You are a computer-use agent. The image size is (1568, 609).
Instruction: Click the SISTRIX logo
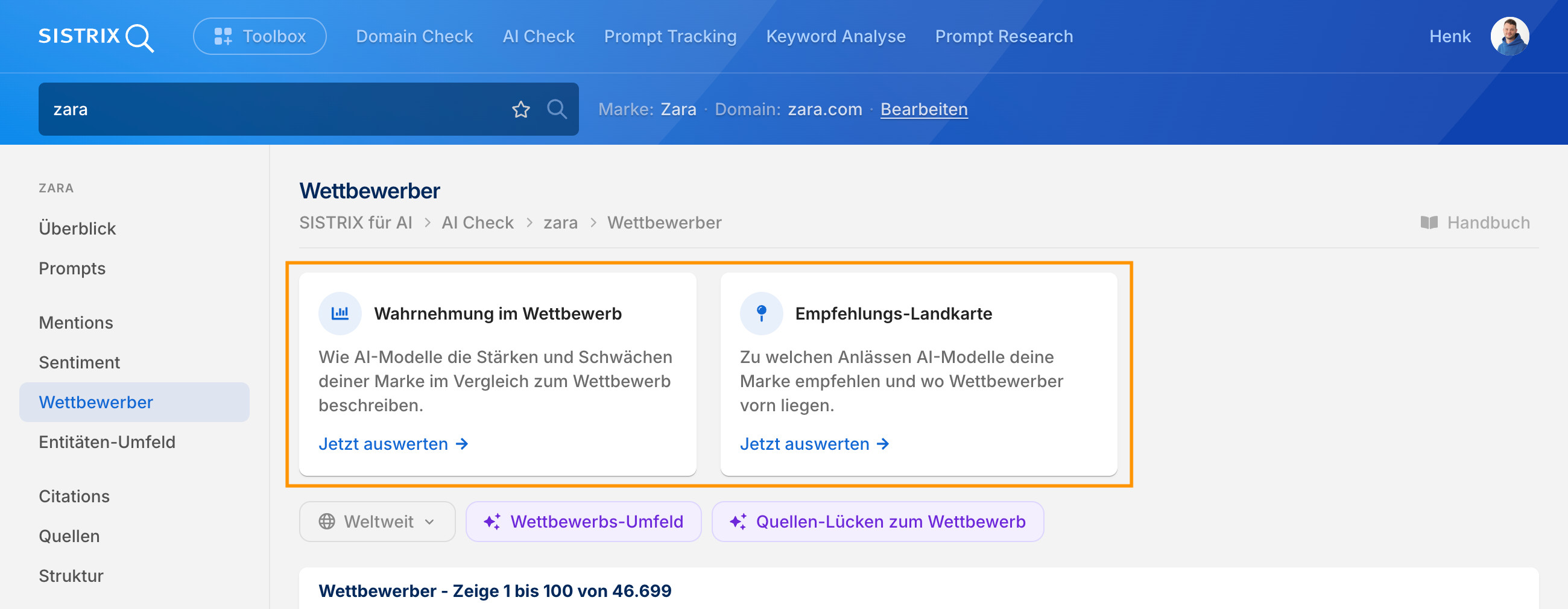pyautogui.click(x=96, y=37)
